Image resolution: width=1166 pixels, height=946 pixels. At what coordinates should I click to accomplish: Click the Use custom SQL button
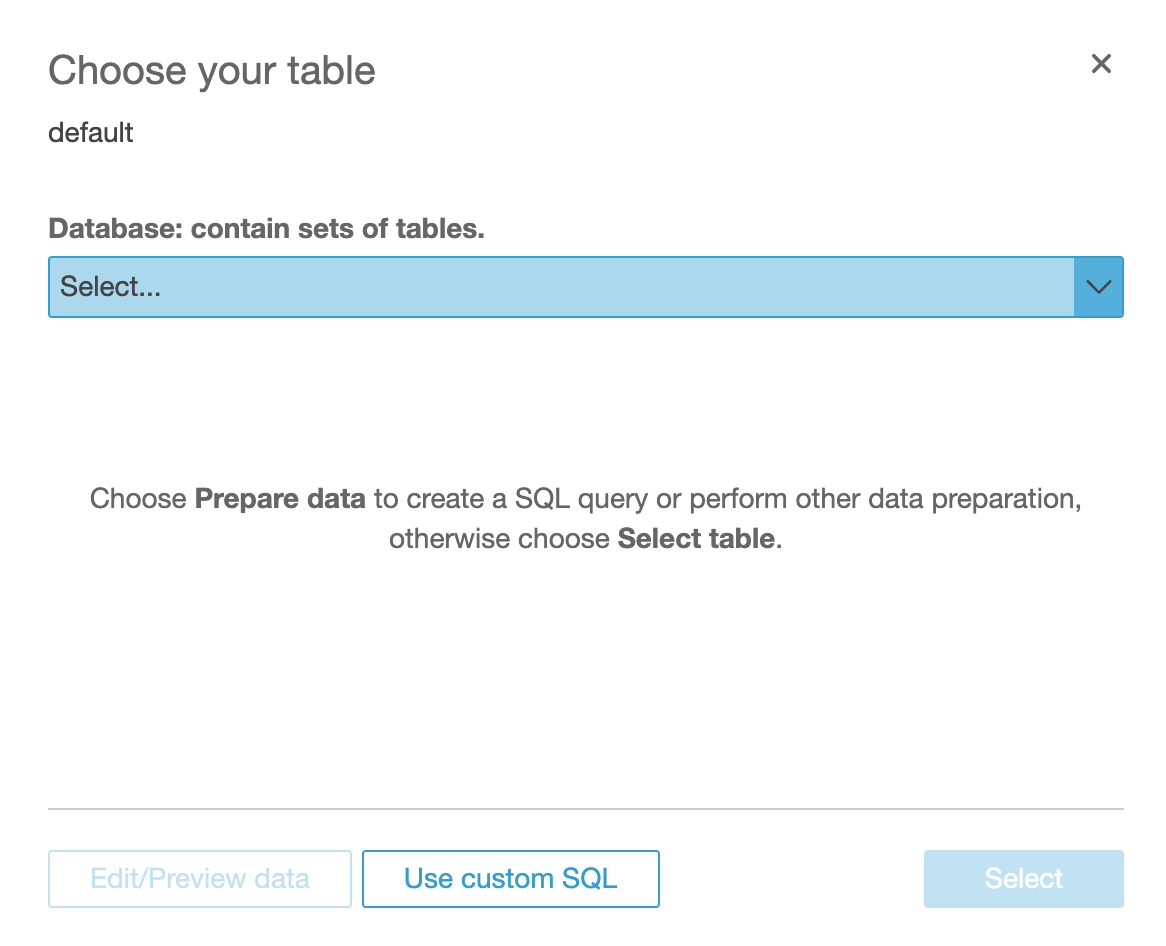pos(510,879)
